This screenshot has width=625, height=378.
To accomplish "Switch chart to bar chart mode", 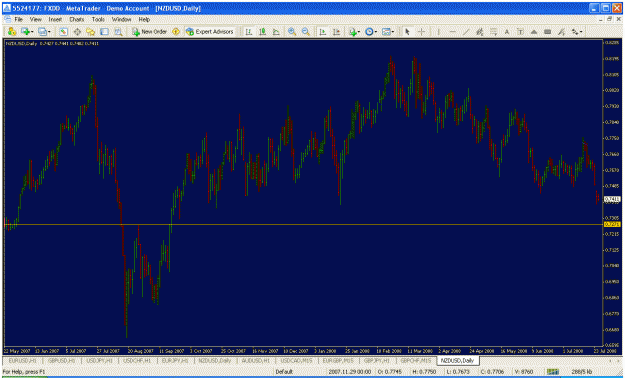I will tap(249, 32).
